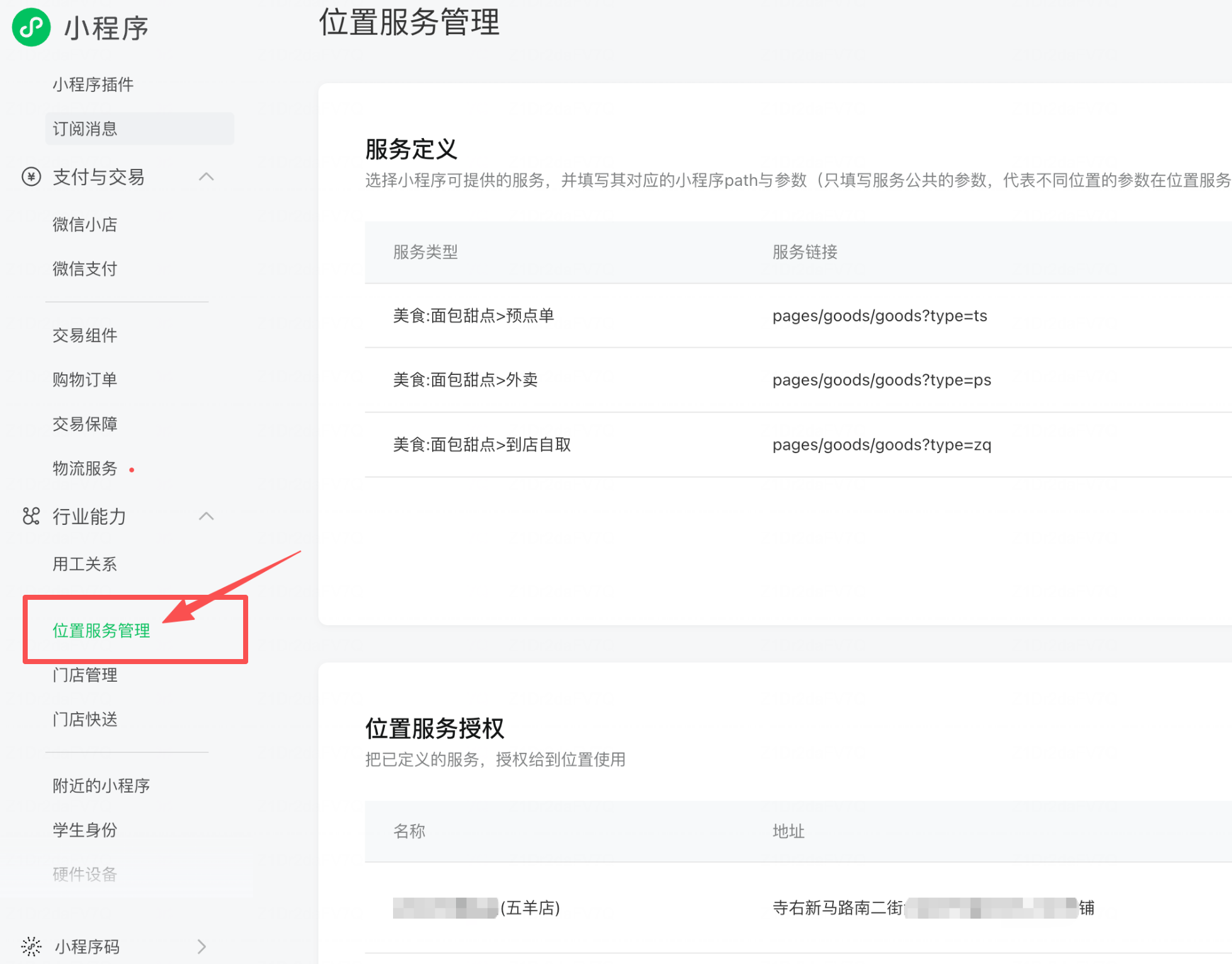Screen dimensions: 1232x964
Task: Click the pages/goods/goods?type=ps service link
Action: click(881, 380)
